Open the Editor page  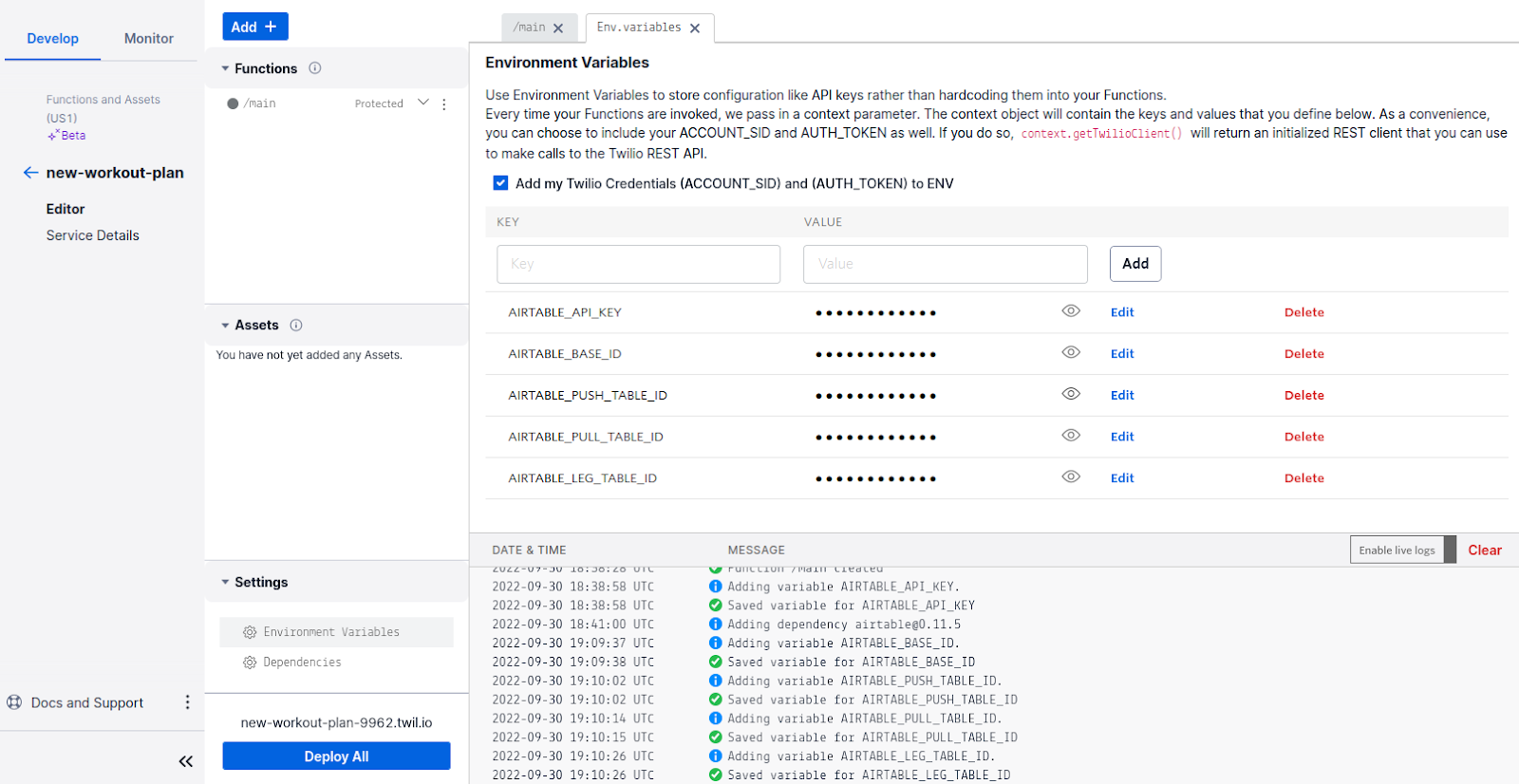point(66,209)
